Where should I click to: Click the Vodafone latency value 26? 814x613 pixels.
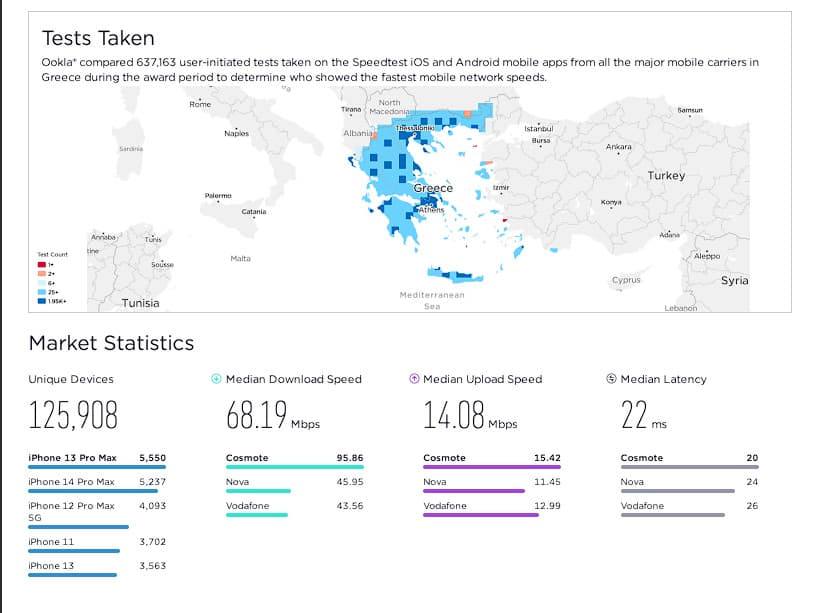click(752, 506)
